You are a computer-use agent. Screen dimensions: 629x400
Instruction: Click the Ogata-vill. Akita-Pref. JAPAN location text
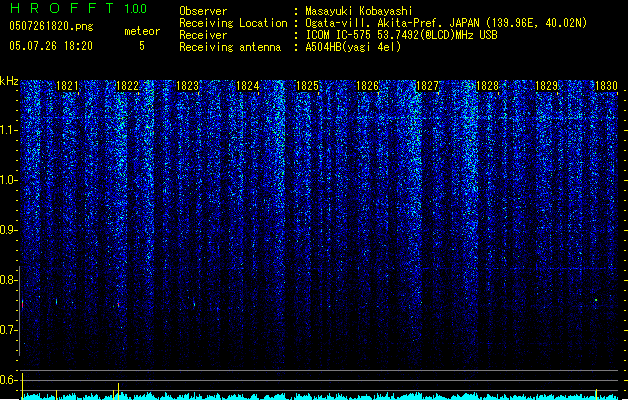(446, 23)
